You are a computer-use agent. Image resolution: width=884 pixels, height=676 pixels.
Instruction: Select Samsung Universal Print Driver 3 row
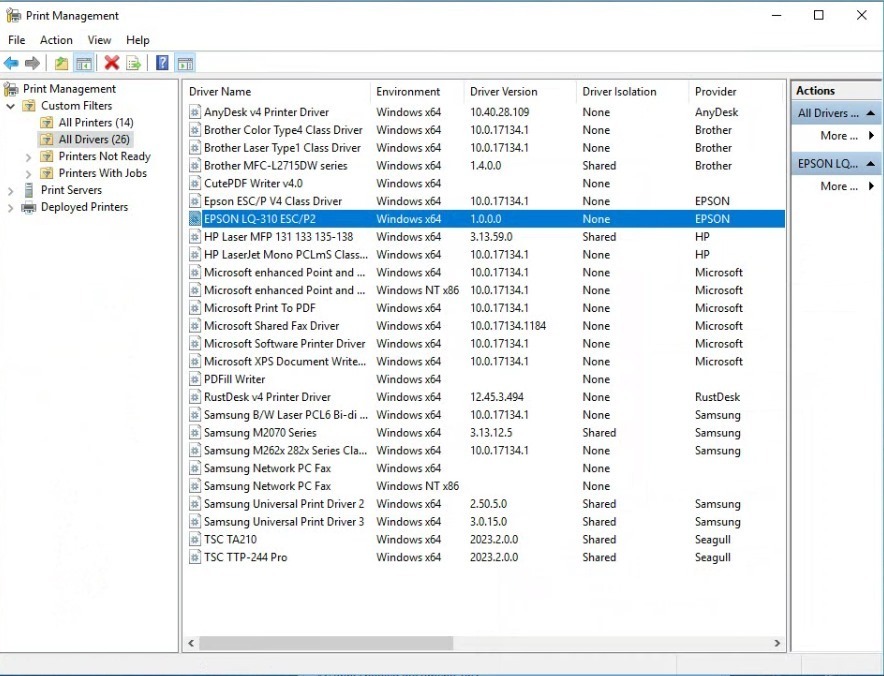point(486,522)
